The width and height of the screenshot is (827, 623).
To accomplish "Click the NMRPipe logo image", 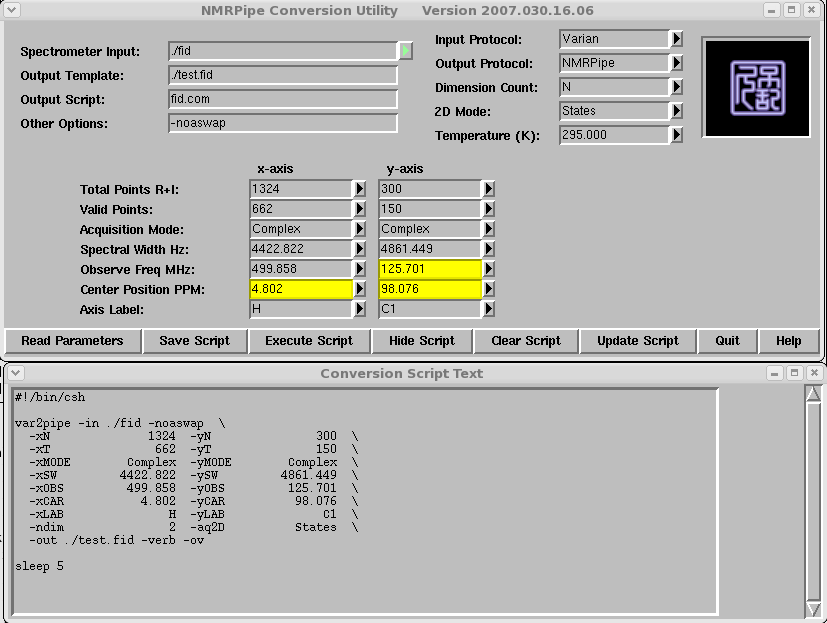I will (756, 88).
